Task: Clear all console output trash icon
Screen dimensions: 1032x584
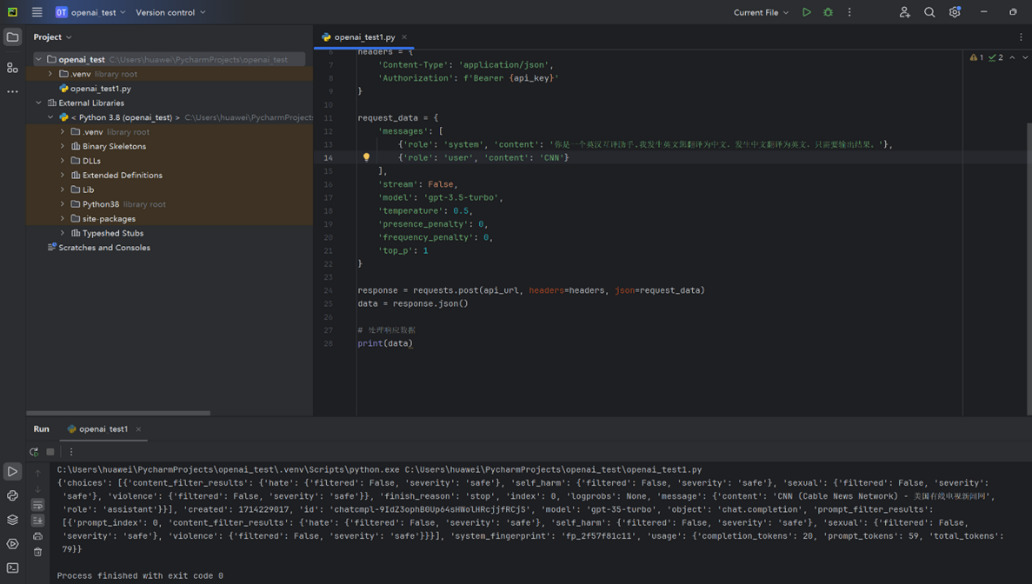Action: pyautogui.click(x=38, y=552)
